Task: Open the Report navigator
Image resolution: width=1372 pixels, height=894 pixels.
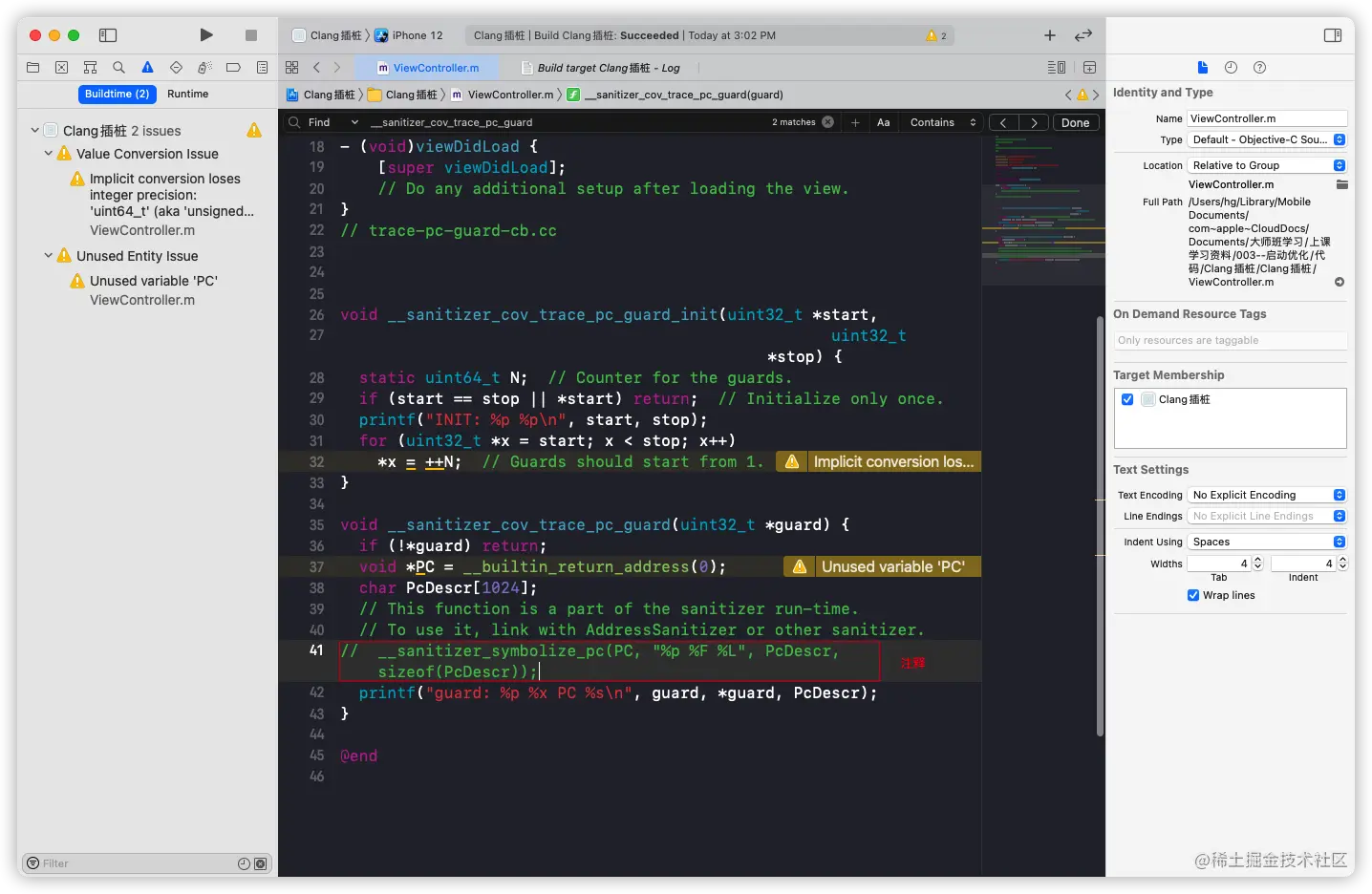Action: tap(262, 68)
